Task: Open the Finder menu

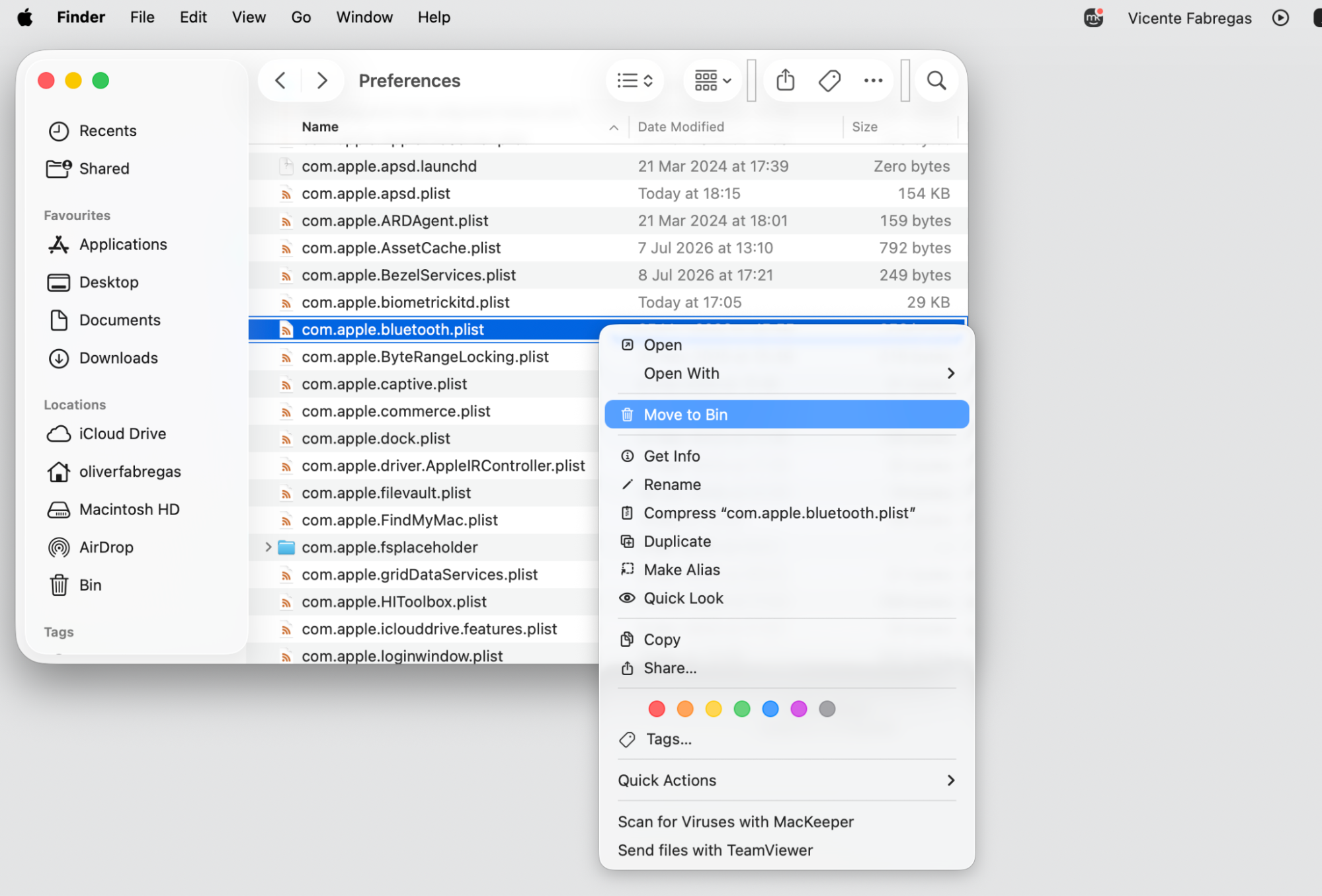Action: click(x=81, y=17)
